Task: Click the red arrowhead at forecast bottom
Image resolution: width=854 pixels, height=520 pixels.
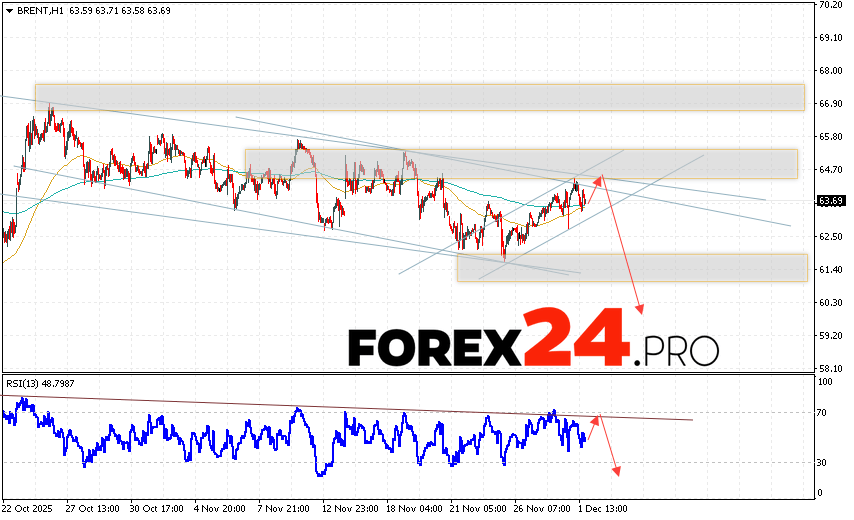Action: click(x=640, y=309)
